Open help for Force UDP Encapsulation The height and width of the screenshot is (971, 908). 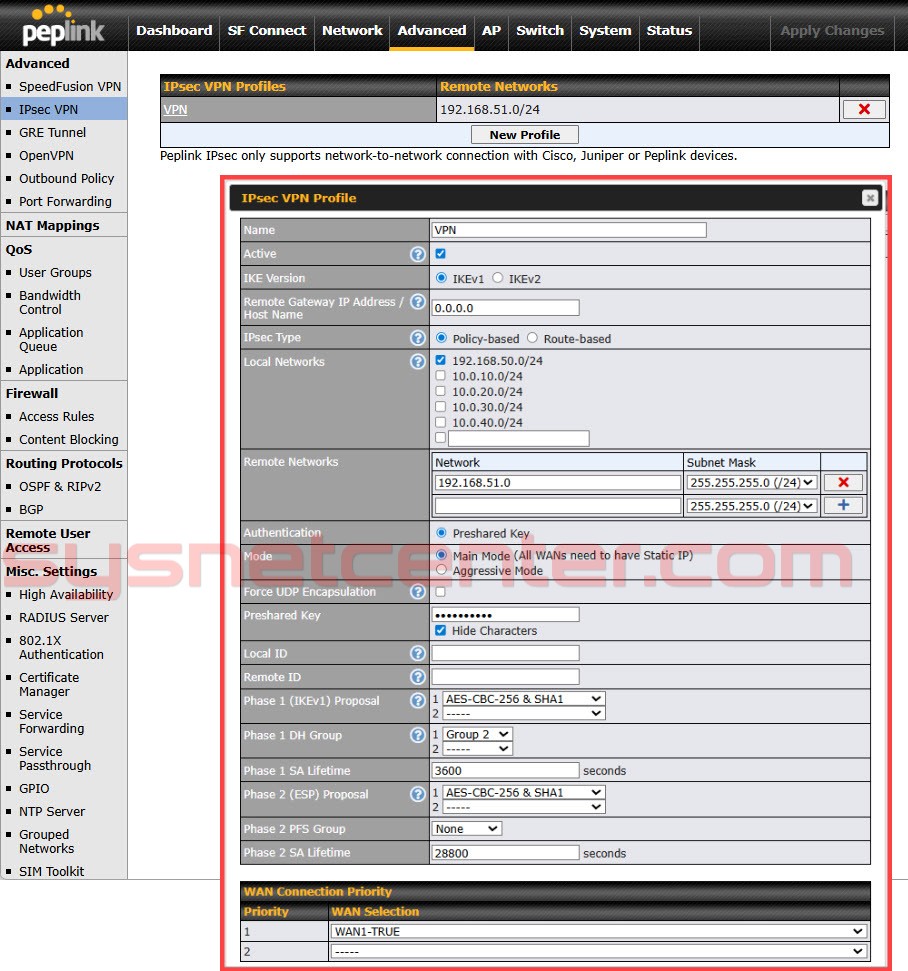[x=418, y=592]
